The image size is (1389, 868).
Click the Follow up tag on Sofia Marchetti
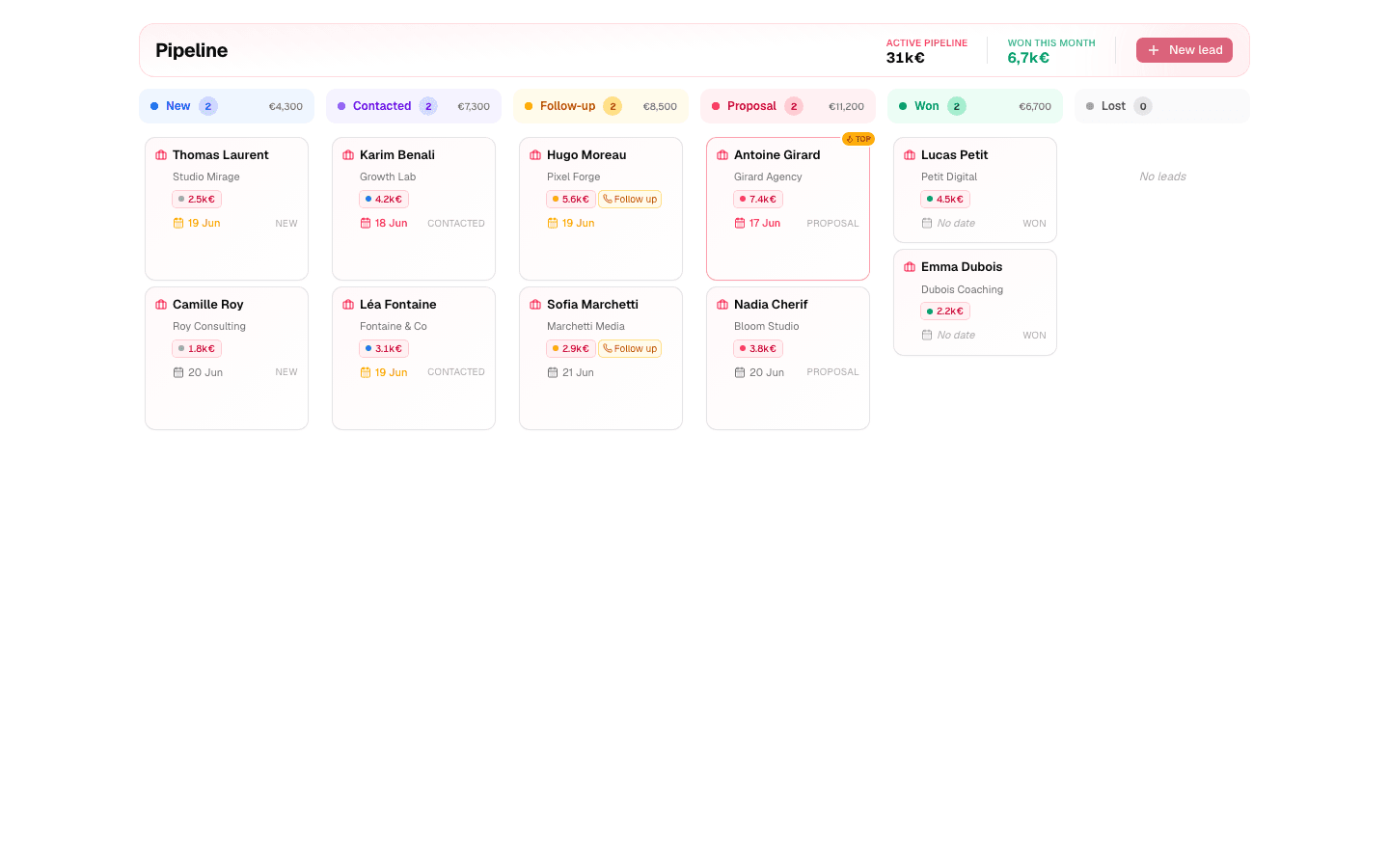(x=630, y=349)
